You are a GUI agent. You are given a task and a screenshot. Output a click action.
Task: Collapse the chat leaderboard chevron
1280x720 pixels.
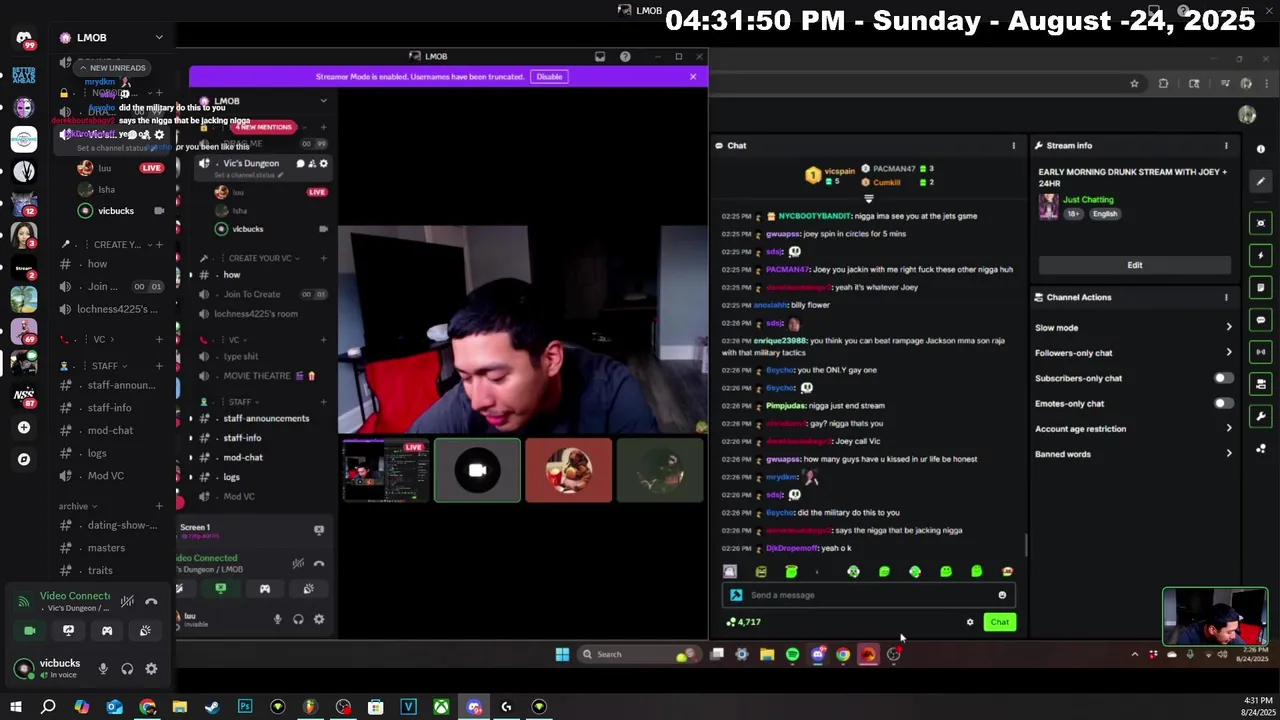point(868,199)
